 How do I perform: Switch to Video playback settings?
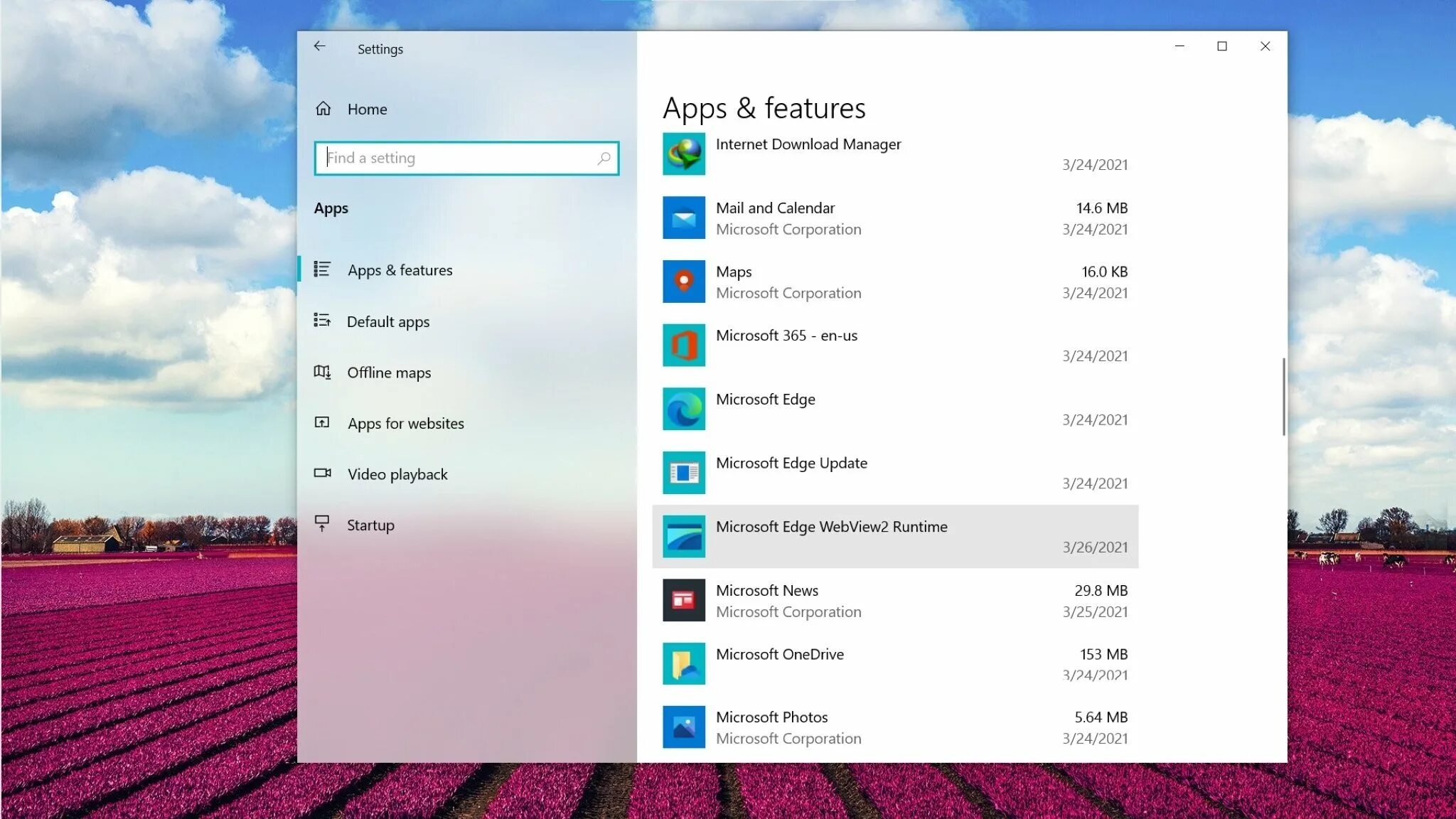click(397, 474)
